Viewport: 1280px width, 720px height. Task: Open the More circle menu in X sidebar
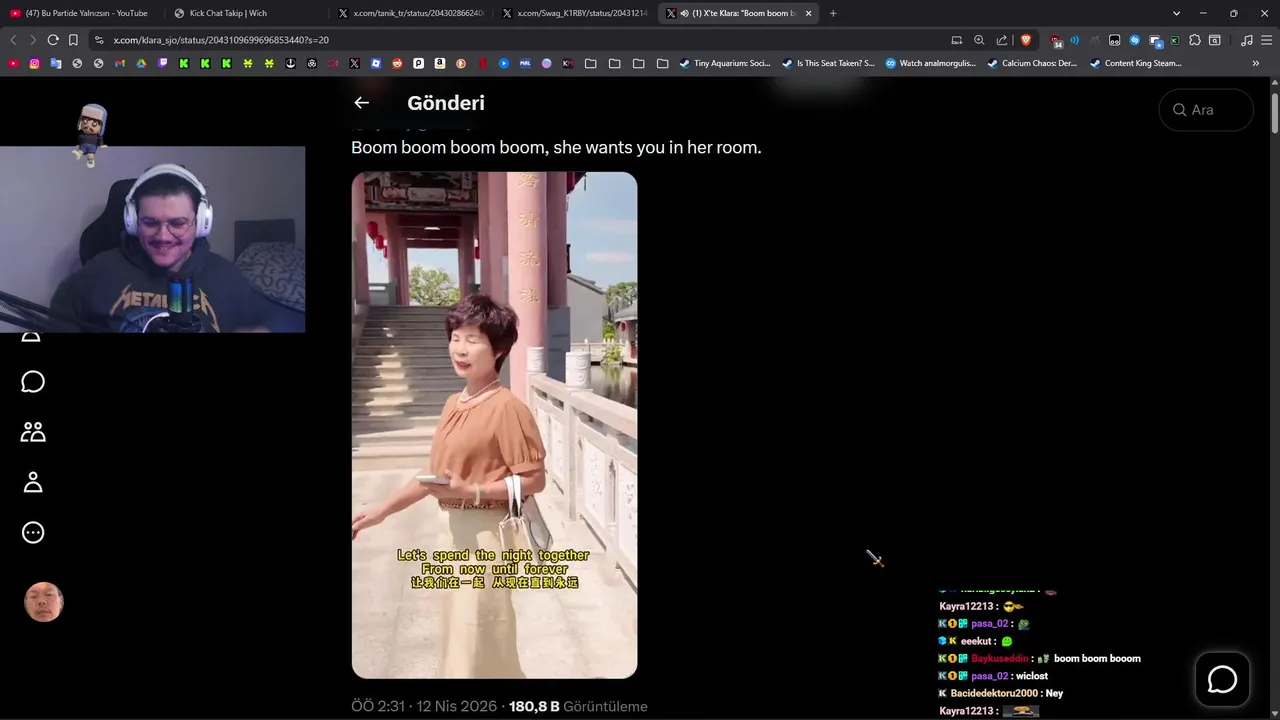coord(33,532)
